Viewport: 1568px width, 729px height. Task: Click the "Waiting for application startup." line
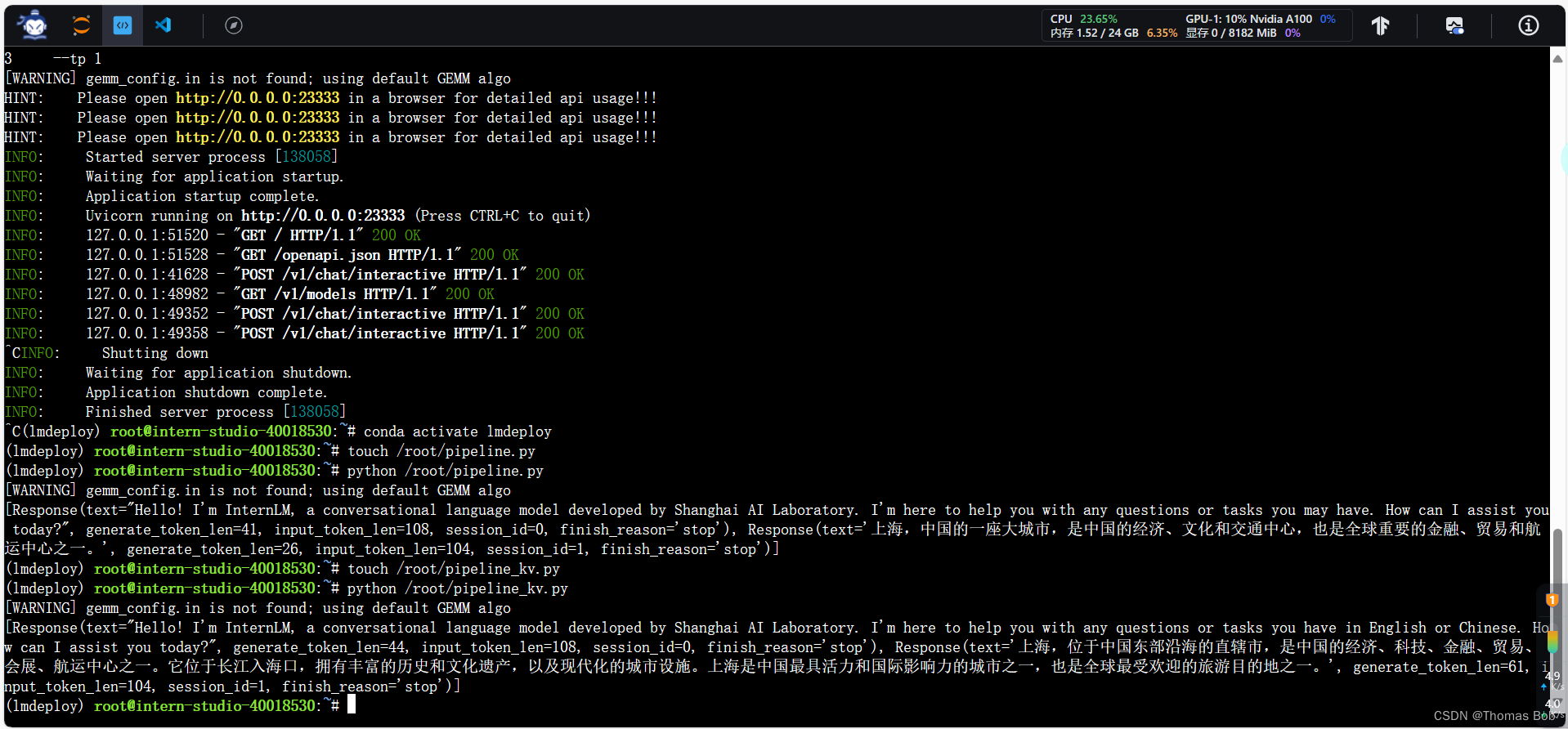tap(214, 177)
